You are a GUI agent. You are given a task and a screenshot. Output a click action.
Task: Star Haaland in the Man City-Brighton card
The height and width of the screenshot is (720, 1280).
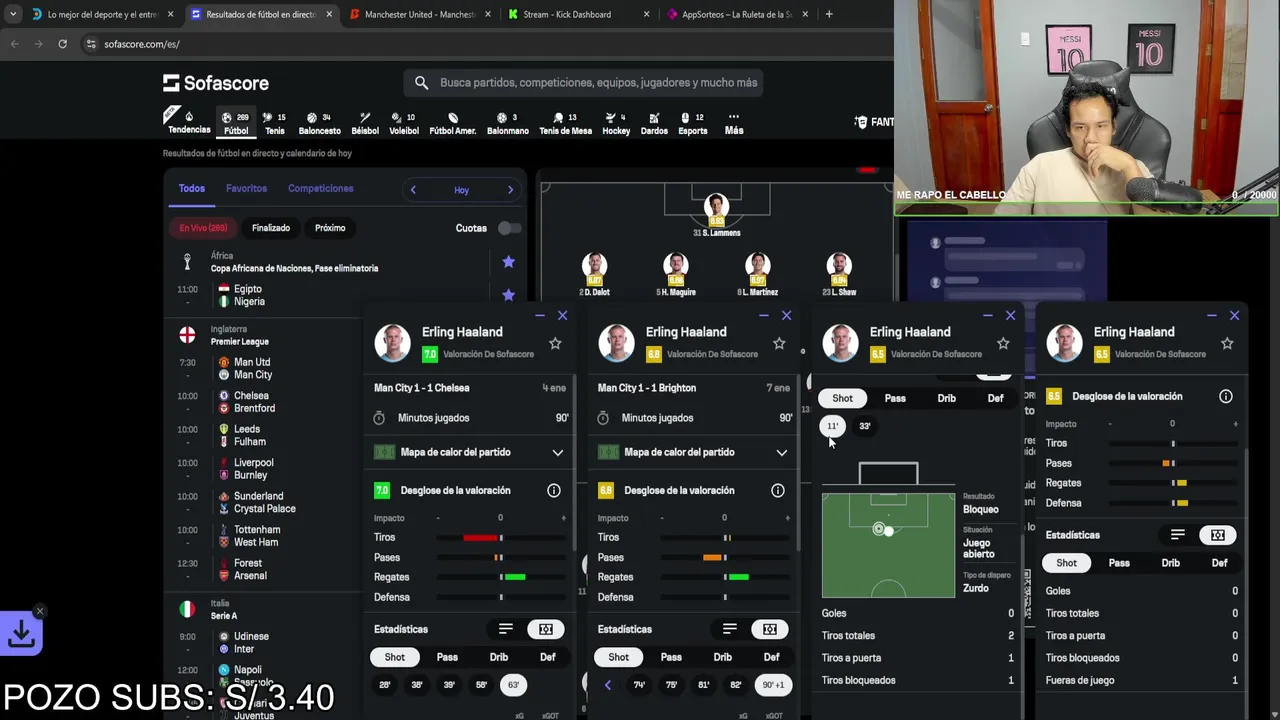pyautogui.click(x=779, y=343)
